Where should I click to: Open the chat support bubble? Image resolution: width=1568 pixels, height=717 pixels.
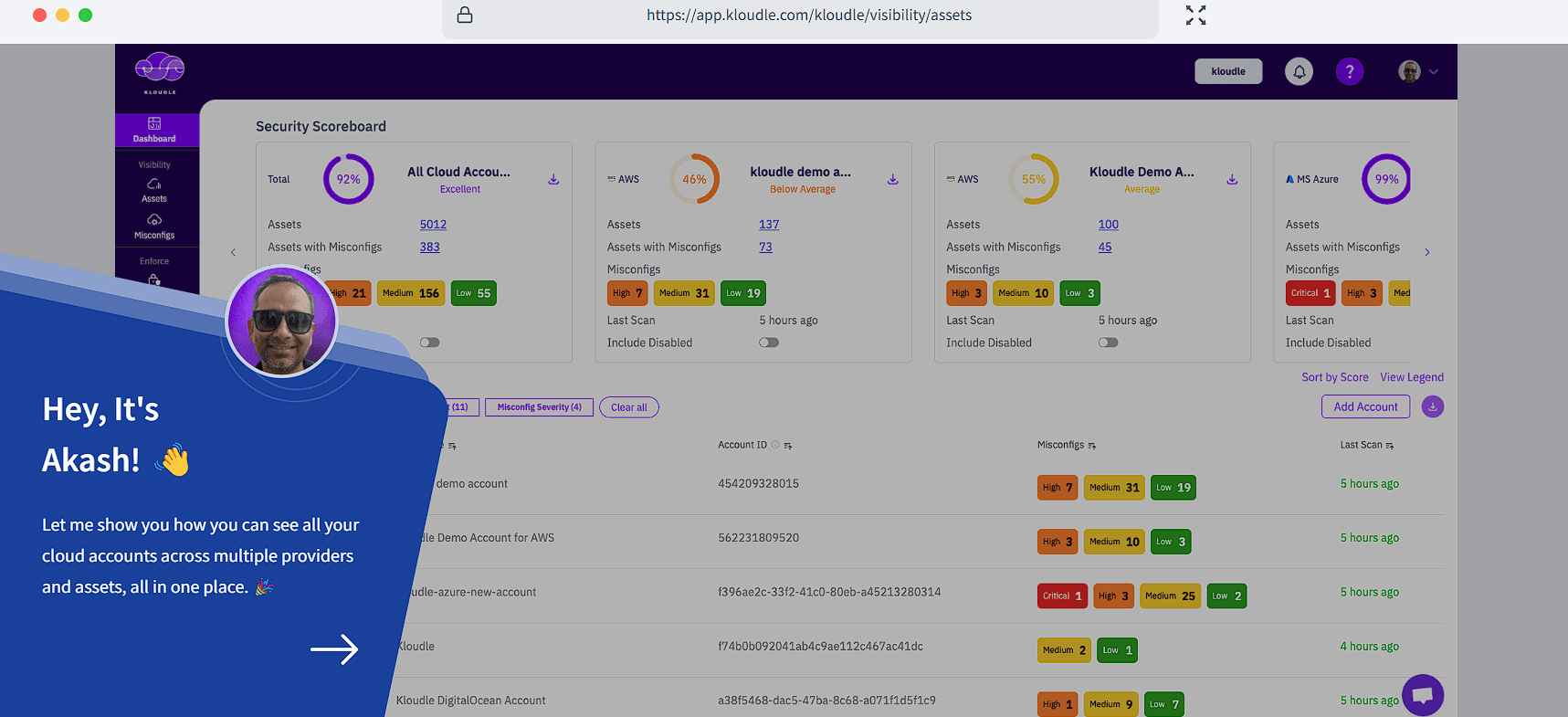[x=1423, y=695]
